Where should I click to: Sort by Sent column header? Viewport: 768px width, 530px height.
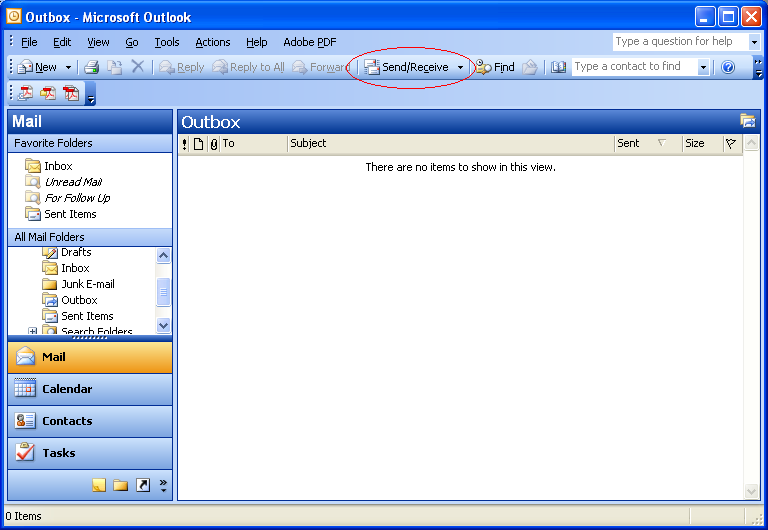click(x=648, y=144)
